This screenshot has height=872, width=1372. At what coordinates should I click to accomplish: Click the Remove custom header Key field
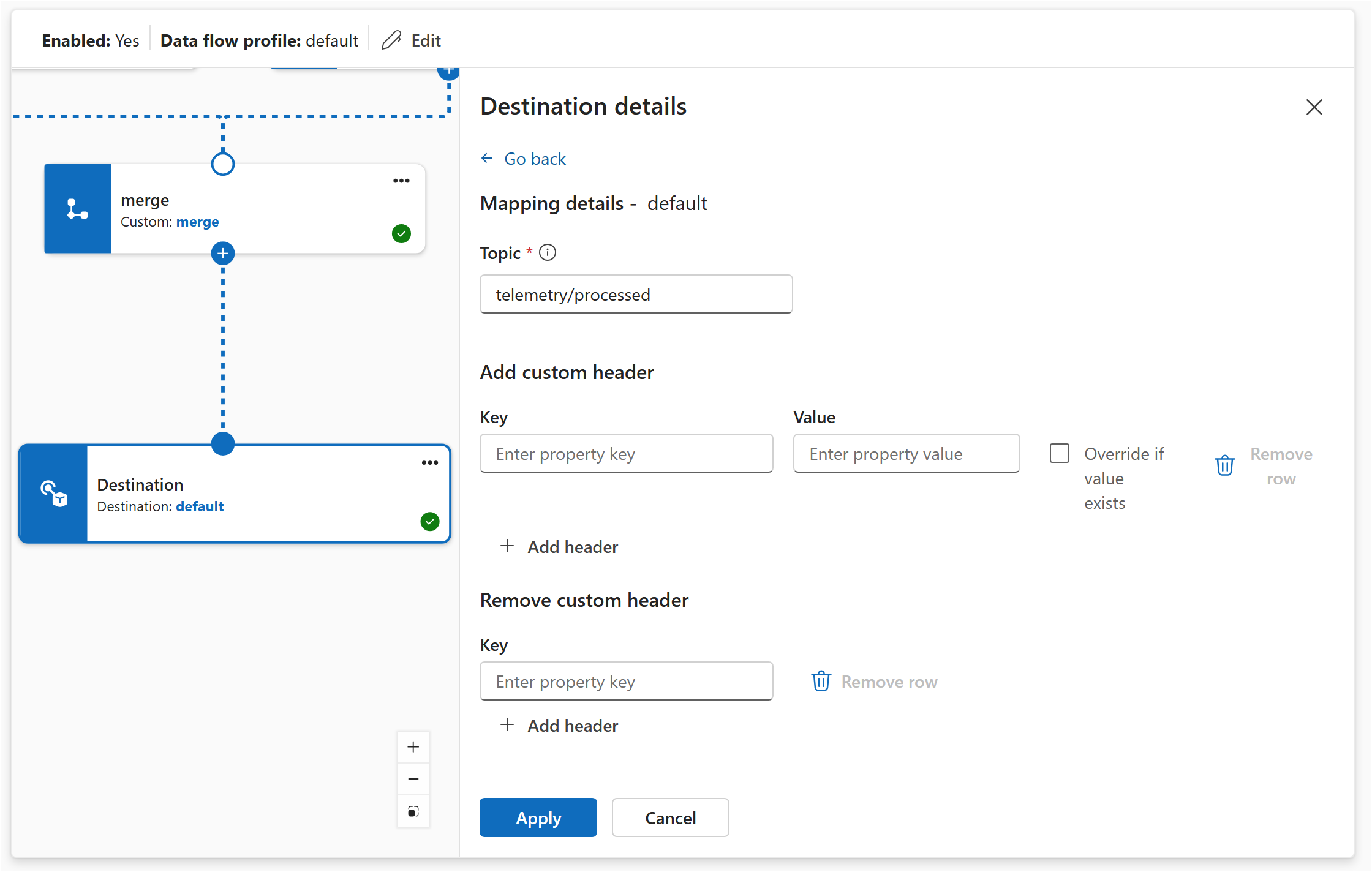coord(626,681)
